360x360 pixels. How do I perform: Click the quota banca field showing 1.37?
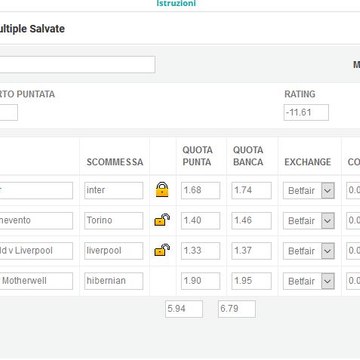pos(251,251)
